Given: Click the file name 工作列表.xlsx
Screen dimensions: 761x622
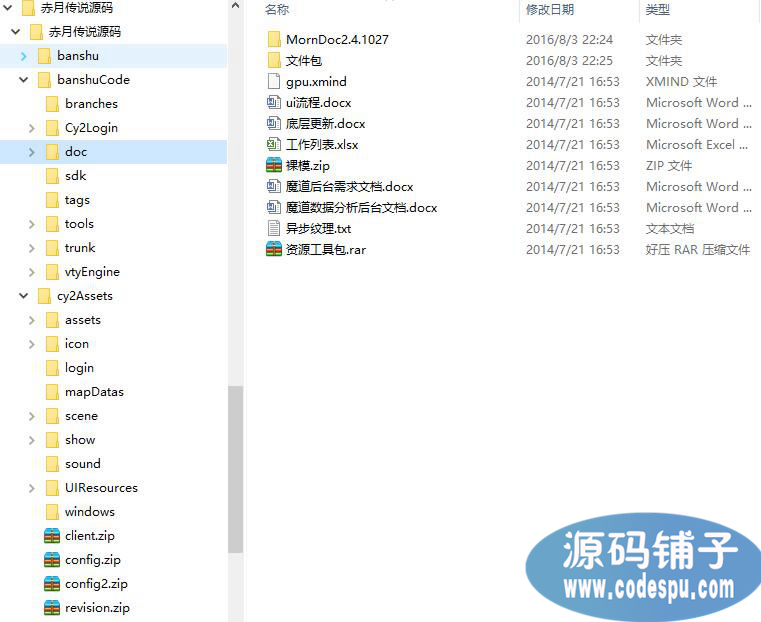Looking at the screenshot, I should pyautogui.click(x=322, y=145).
